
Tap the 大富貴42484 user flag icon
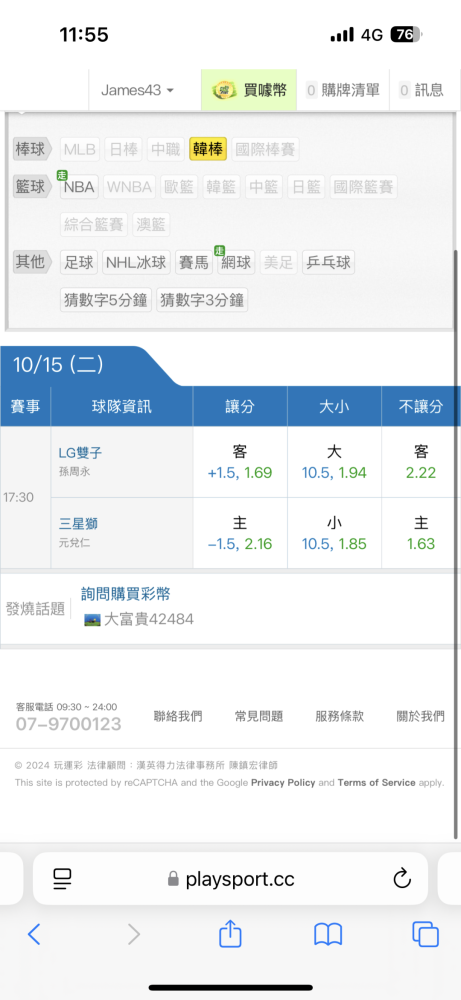[92, 619]
